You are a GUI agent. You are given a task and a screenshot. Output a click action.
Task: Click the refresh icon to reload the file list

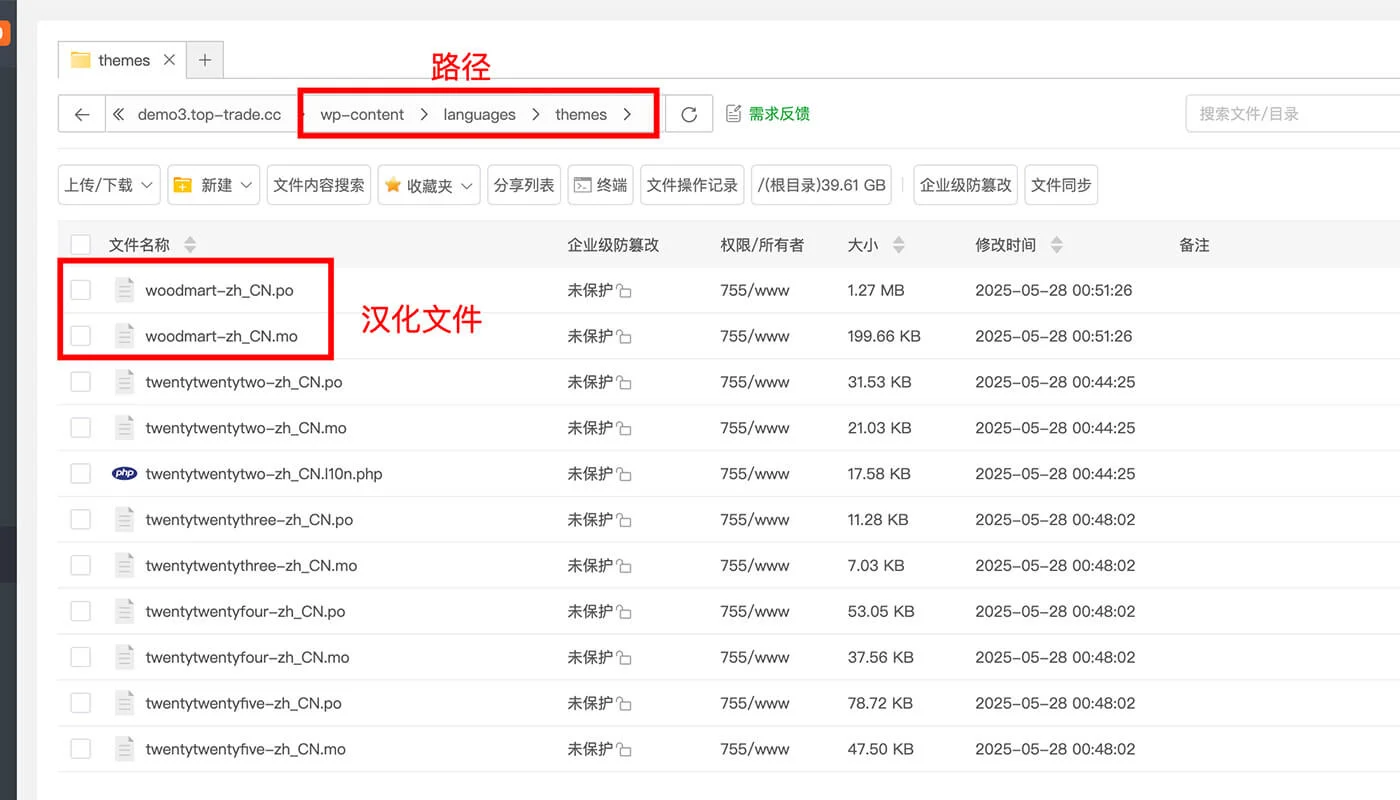[x=689, y=113]
